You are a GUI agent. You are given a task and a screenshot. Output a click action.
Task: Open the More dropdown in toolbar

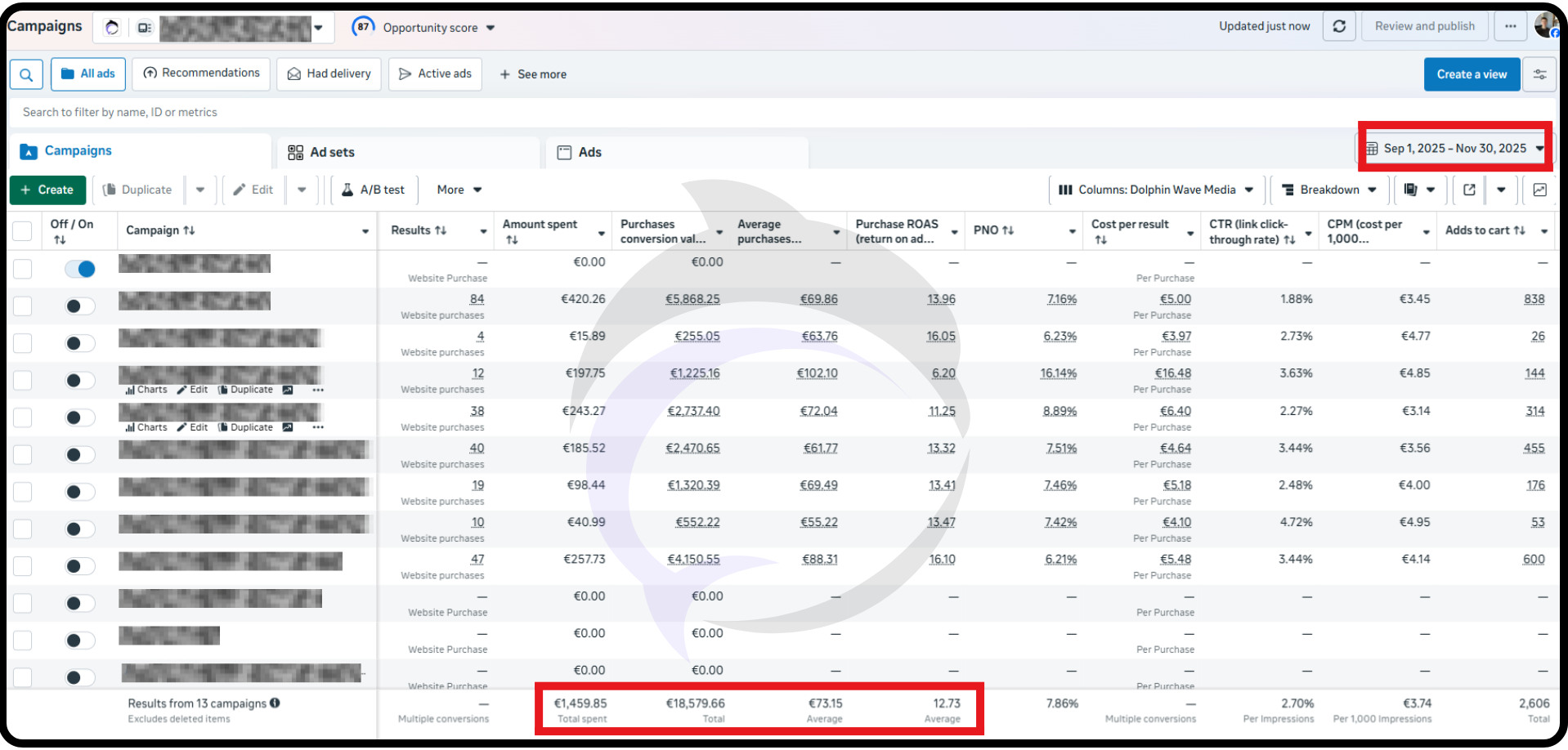459,190
